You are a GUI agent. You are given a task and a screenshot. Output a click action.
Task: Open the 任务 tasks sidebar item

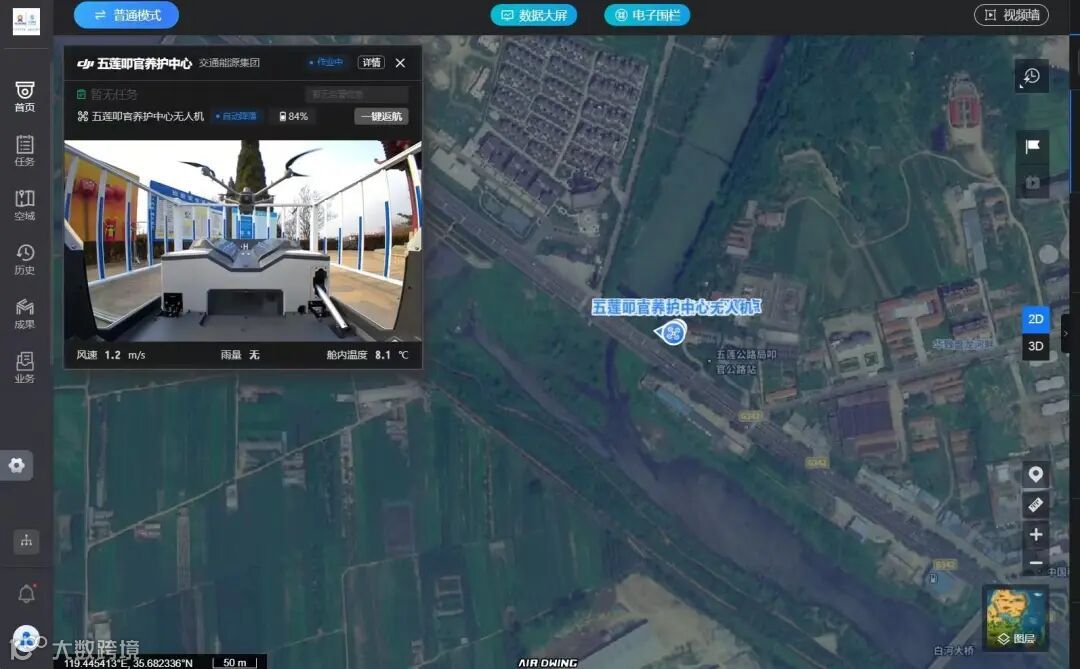25,151
